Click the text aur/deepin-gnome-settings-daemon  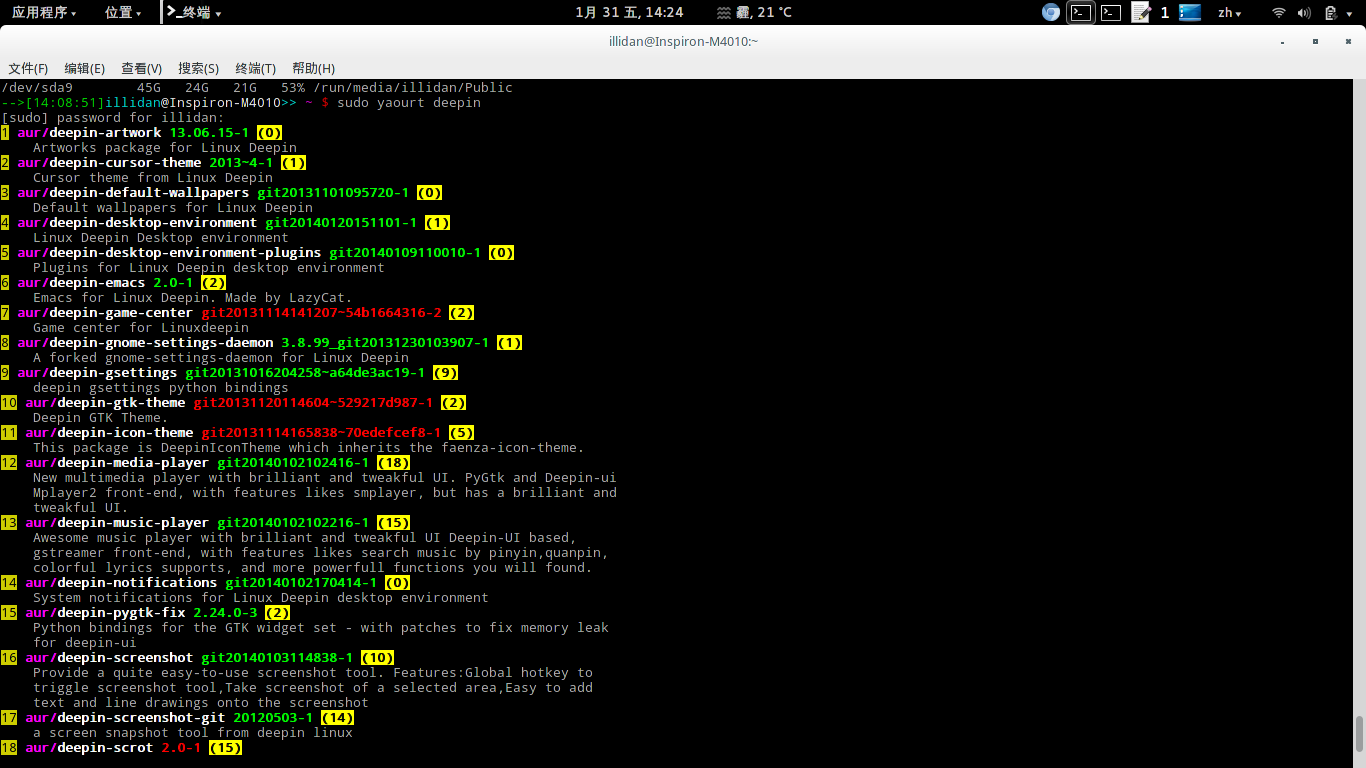(145, 342)
